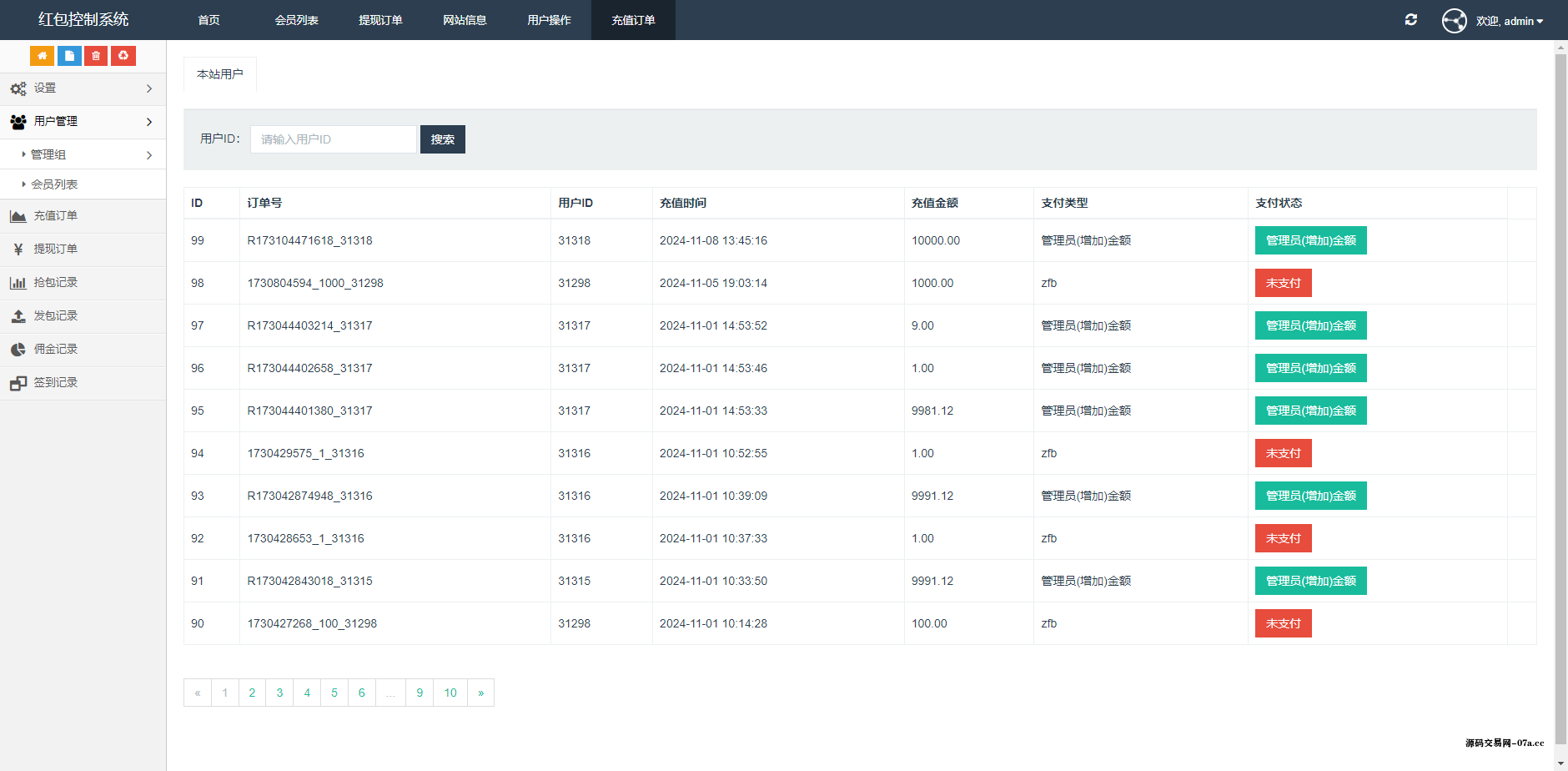Click the admin avatar icon
Screen dimensions: 1568x771
tap(1454, 20)
